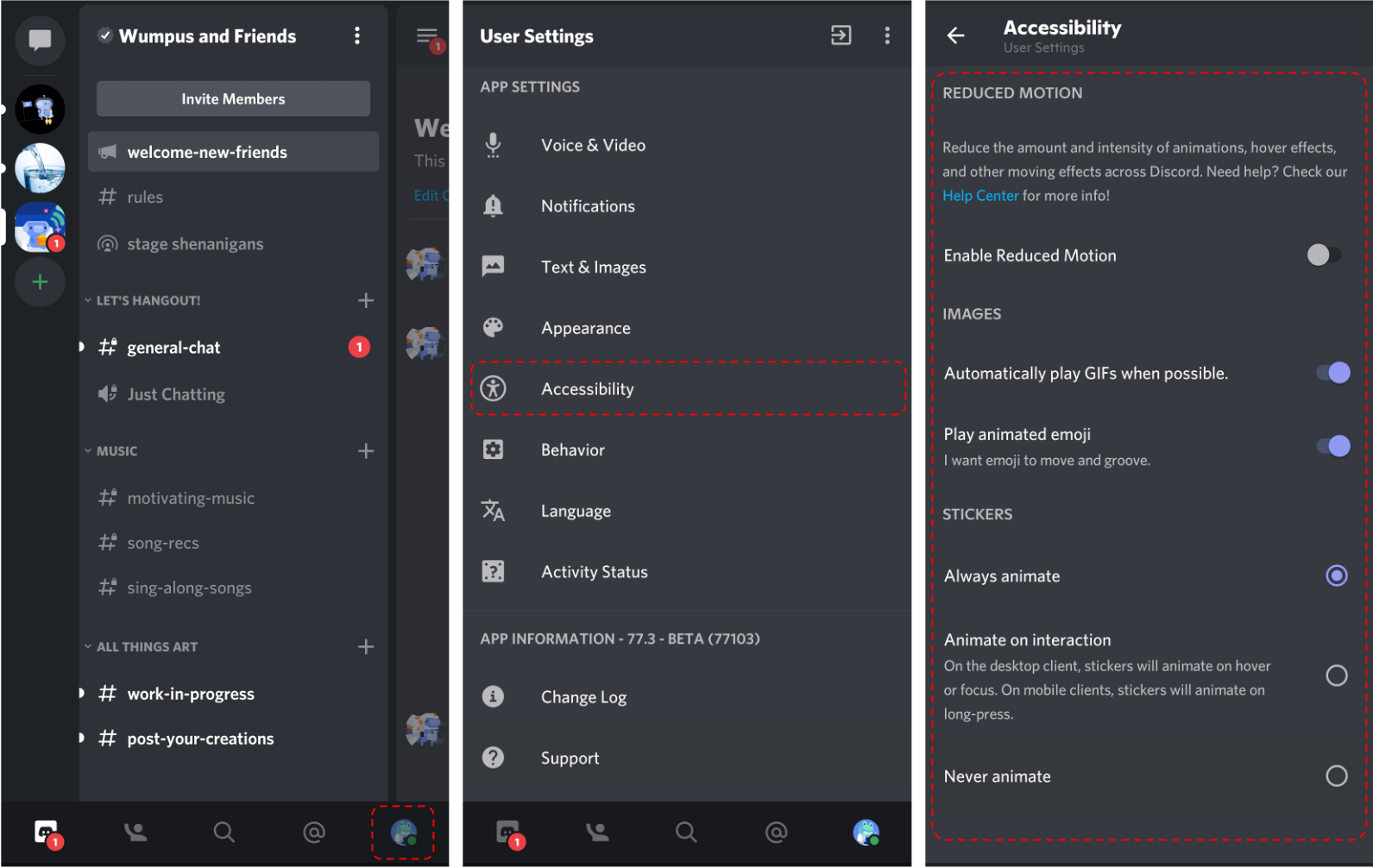Open Appearance settings

click(687, 328)
